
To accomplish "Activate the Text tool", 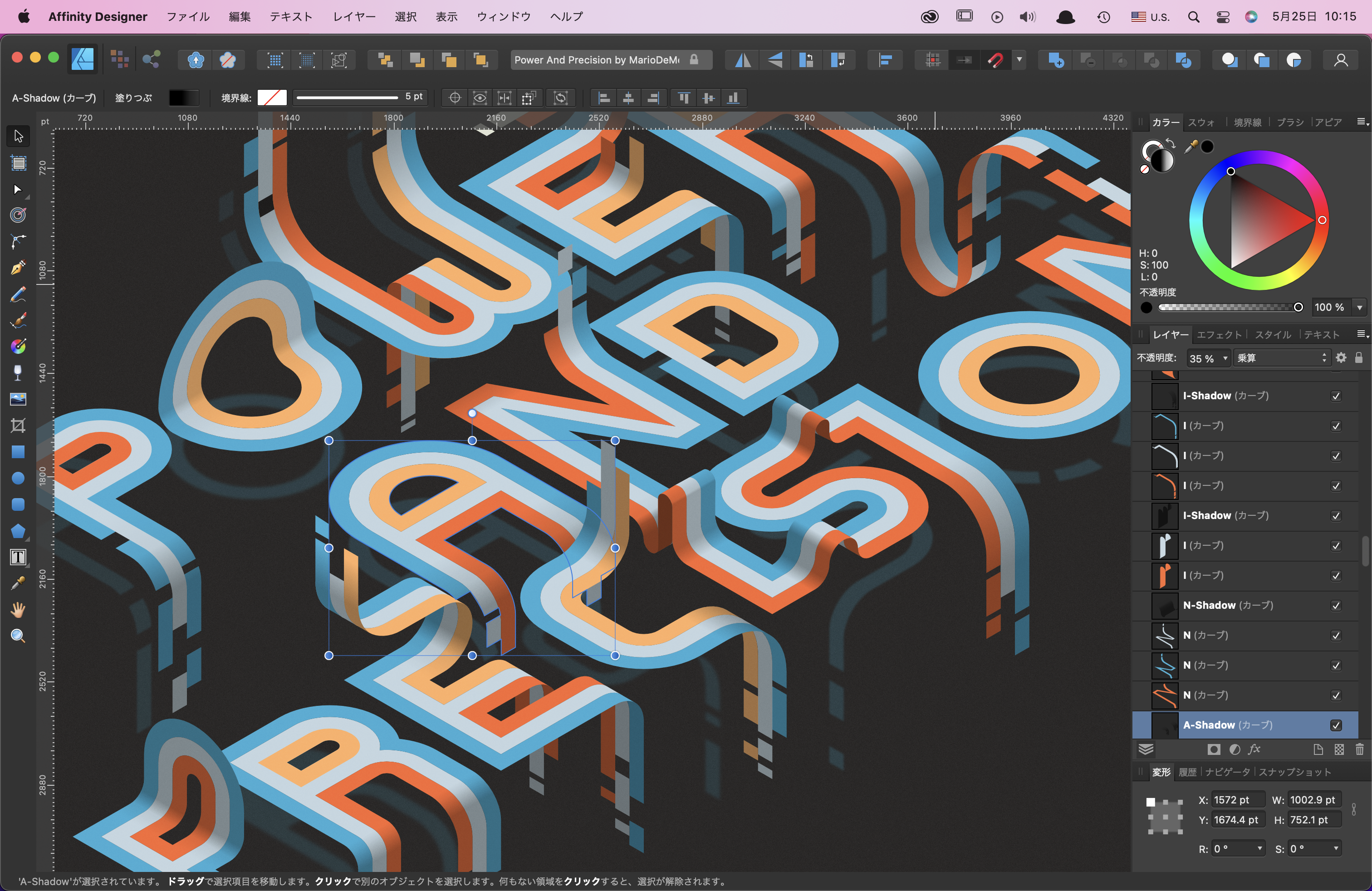I will [17, 557].
